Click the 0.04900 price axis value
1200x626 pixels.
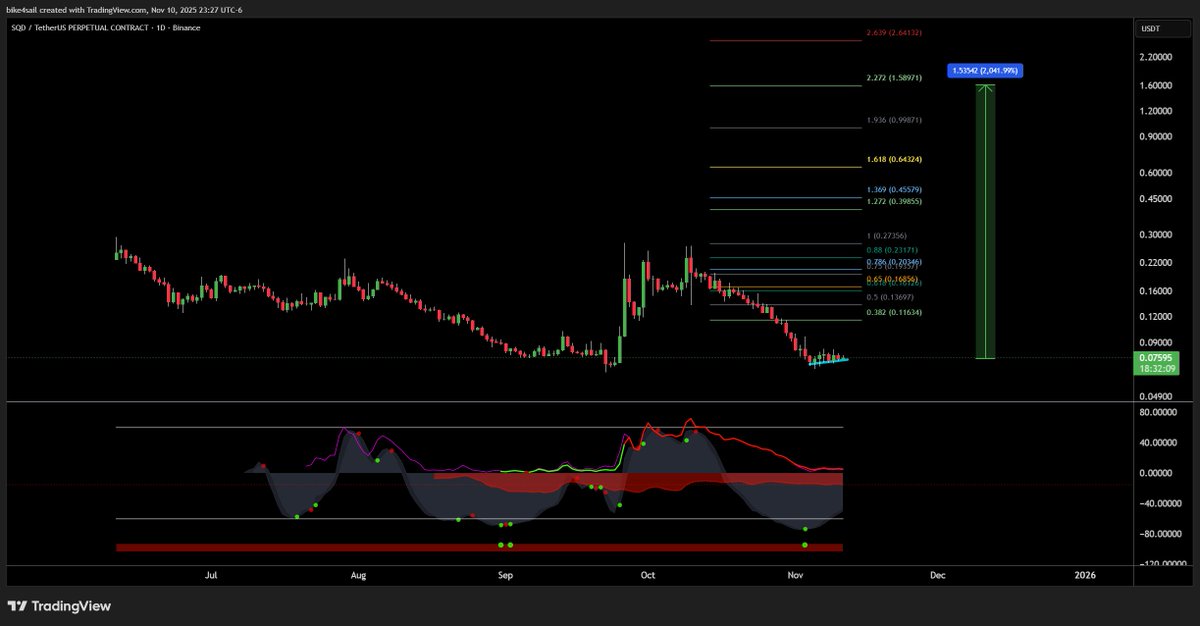pyautogui.click(x=1155, y=396)
